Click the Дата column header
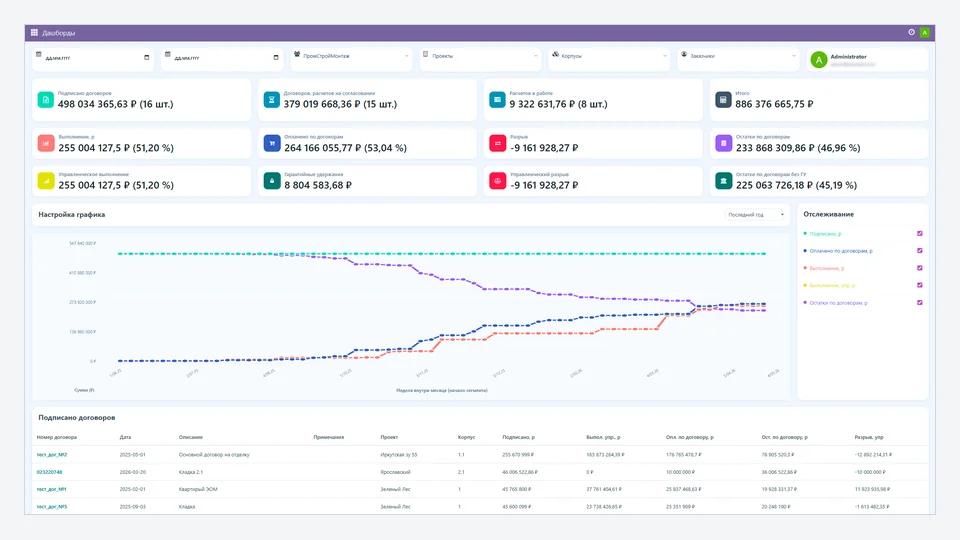 [x=126, y=437]
